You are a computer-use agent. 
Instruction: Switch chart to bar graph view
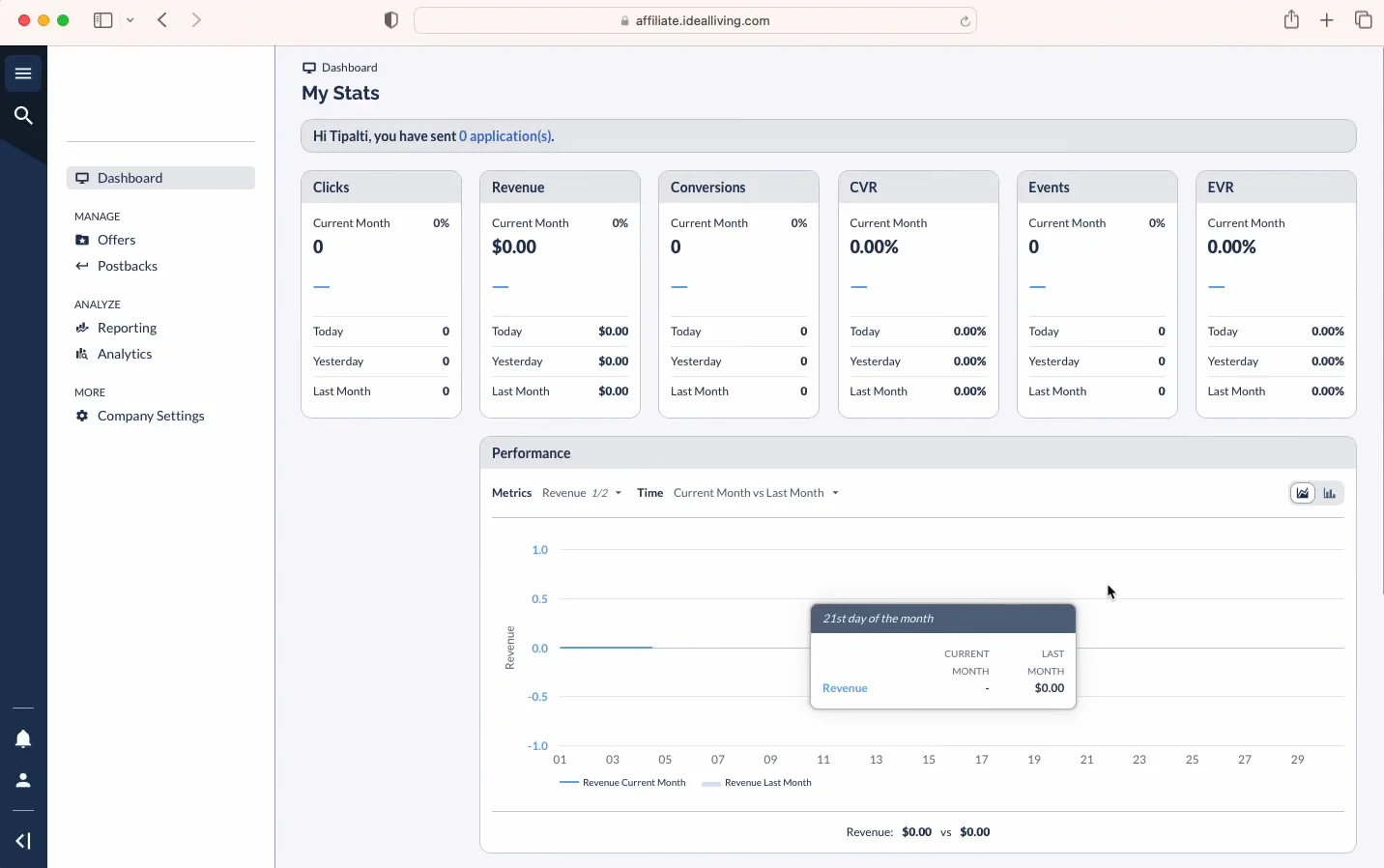[x=1331, y=494]
